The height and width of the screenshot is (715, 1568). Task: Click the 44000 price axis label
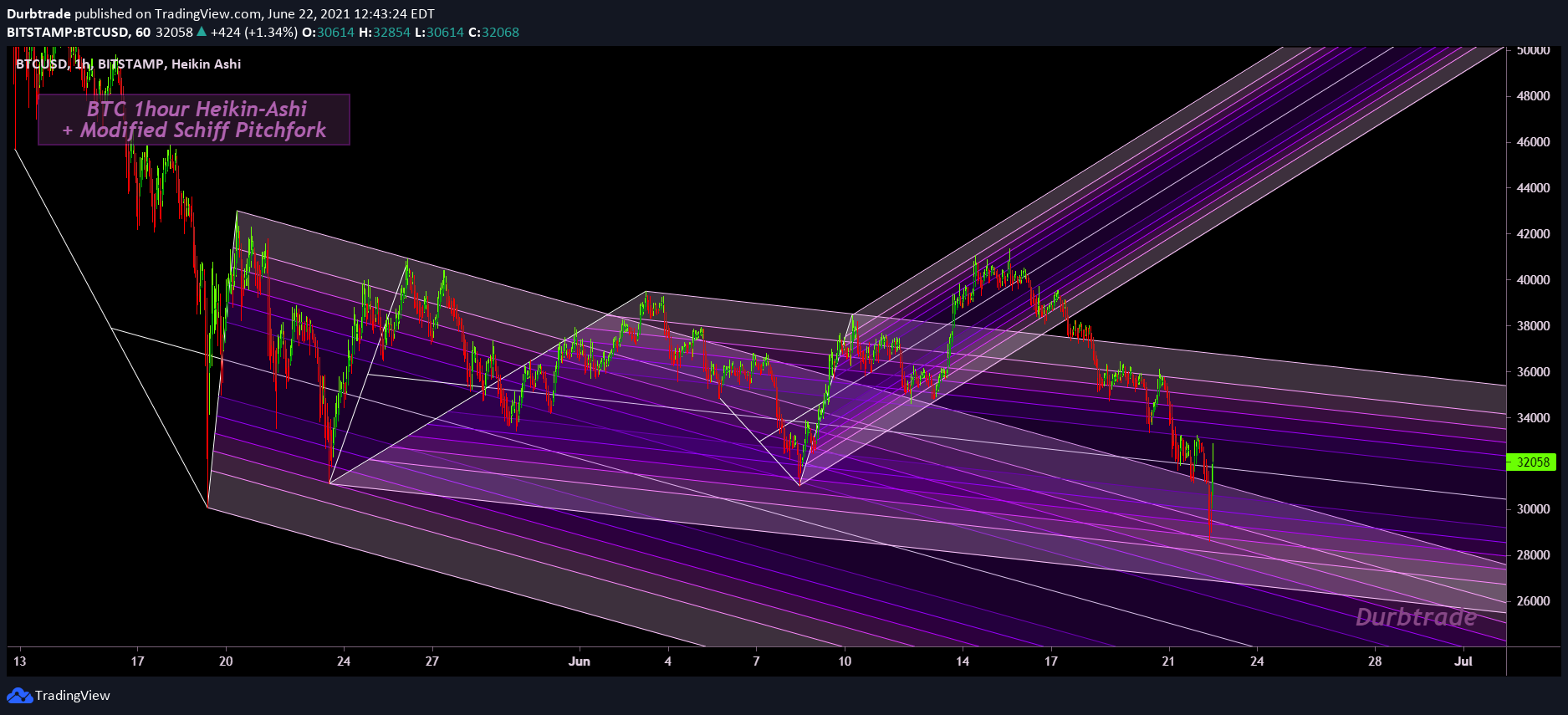(x=1533, y=188)
